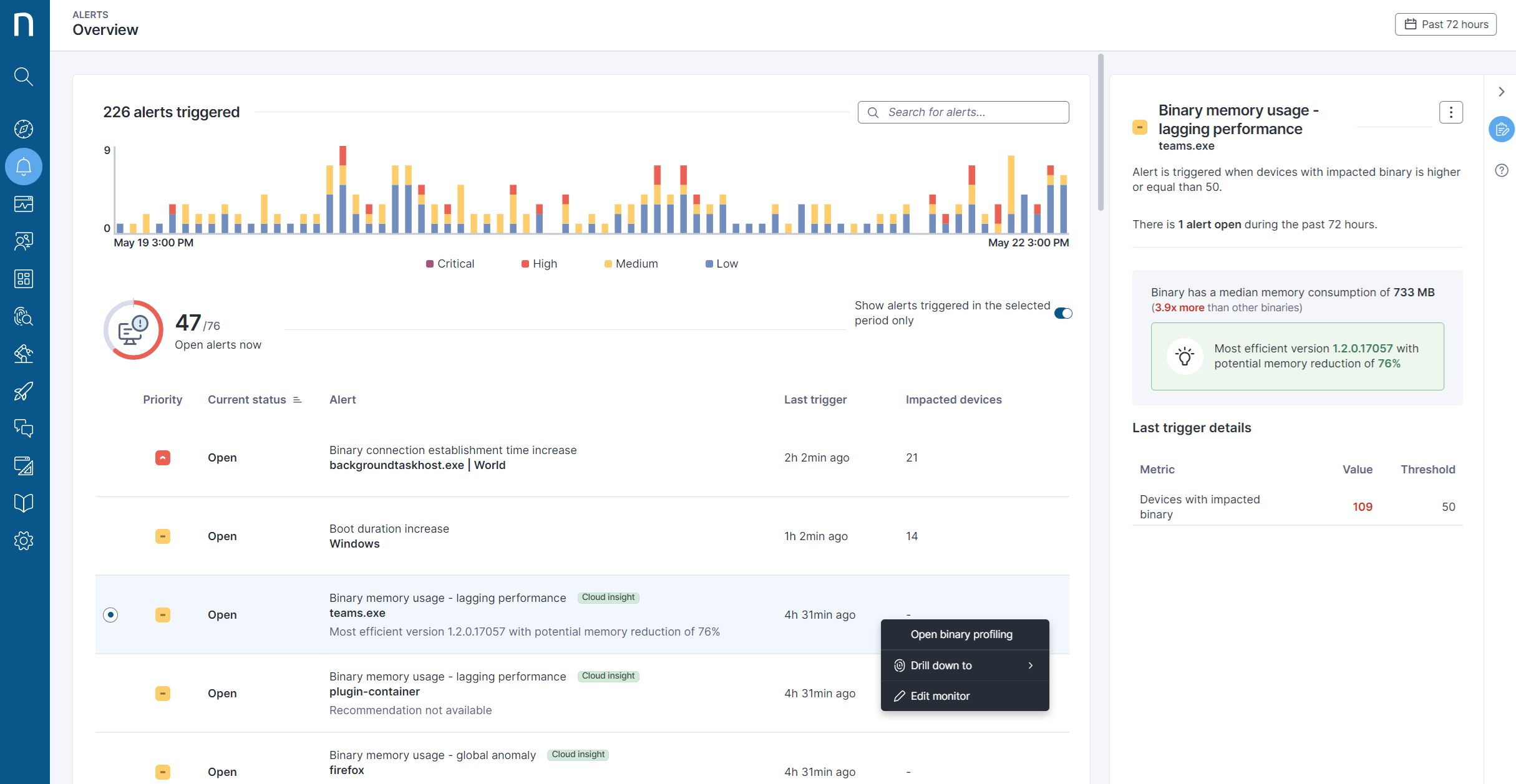Image resolution: width=1516 pixels, height=784 pixels.
Task: Select the teams.exe alert row radio button
Action: 110,615
